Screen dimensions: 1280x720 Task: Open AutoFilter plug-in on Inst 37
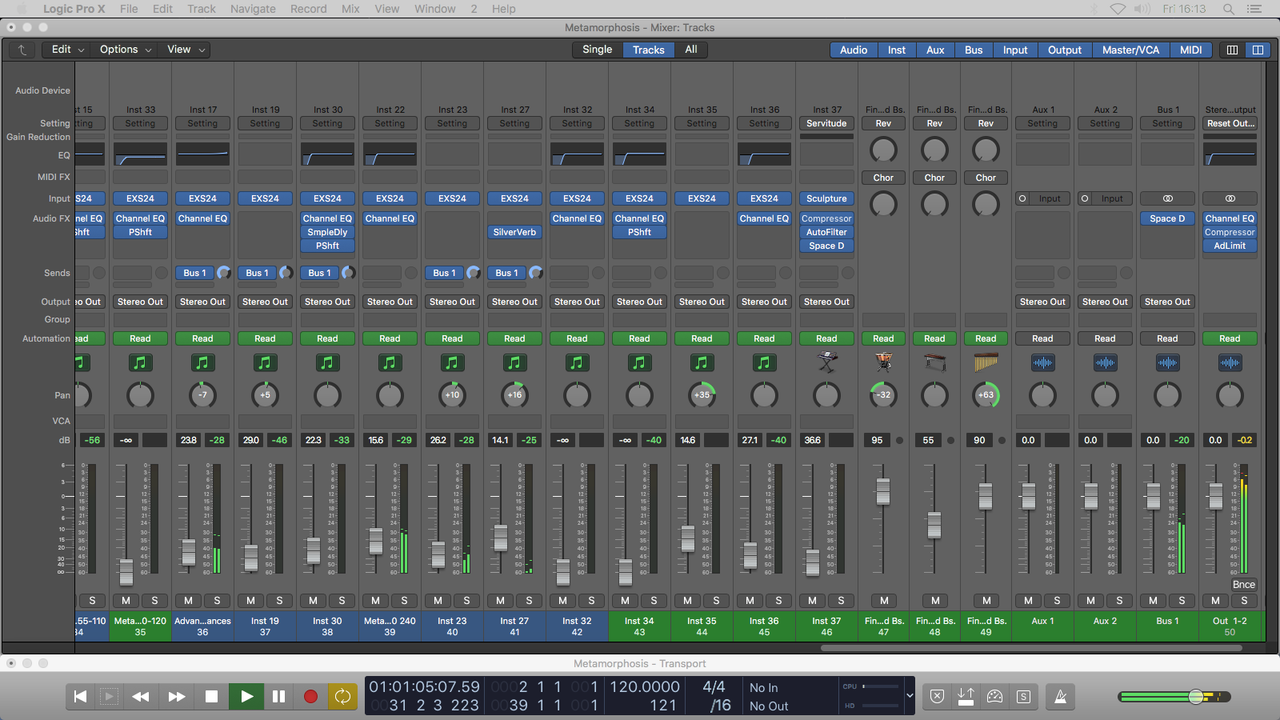coord(827,232)
